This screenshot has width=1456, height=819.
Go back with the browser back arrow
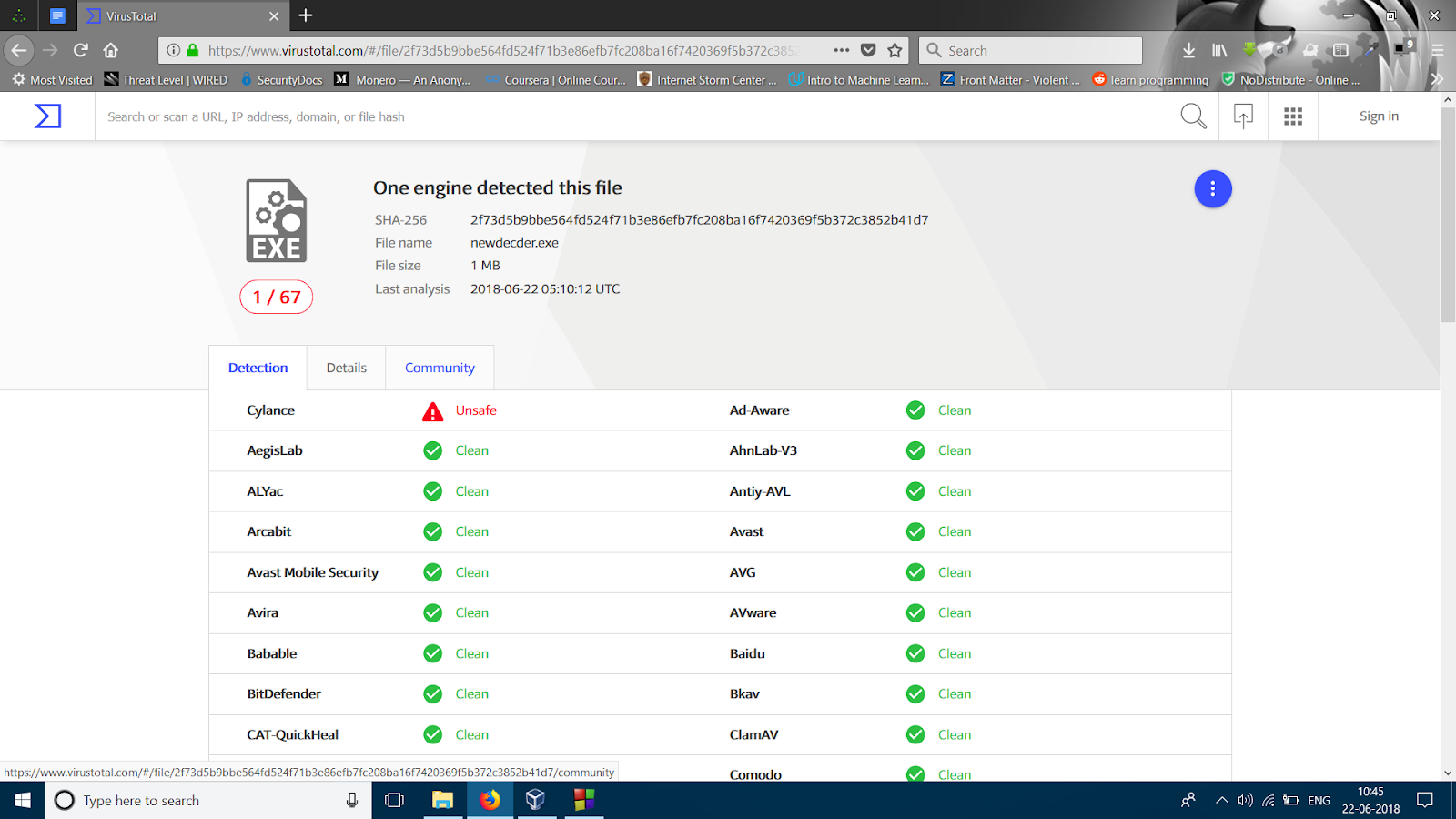pyautogui.click(x=19, y=50)
